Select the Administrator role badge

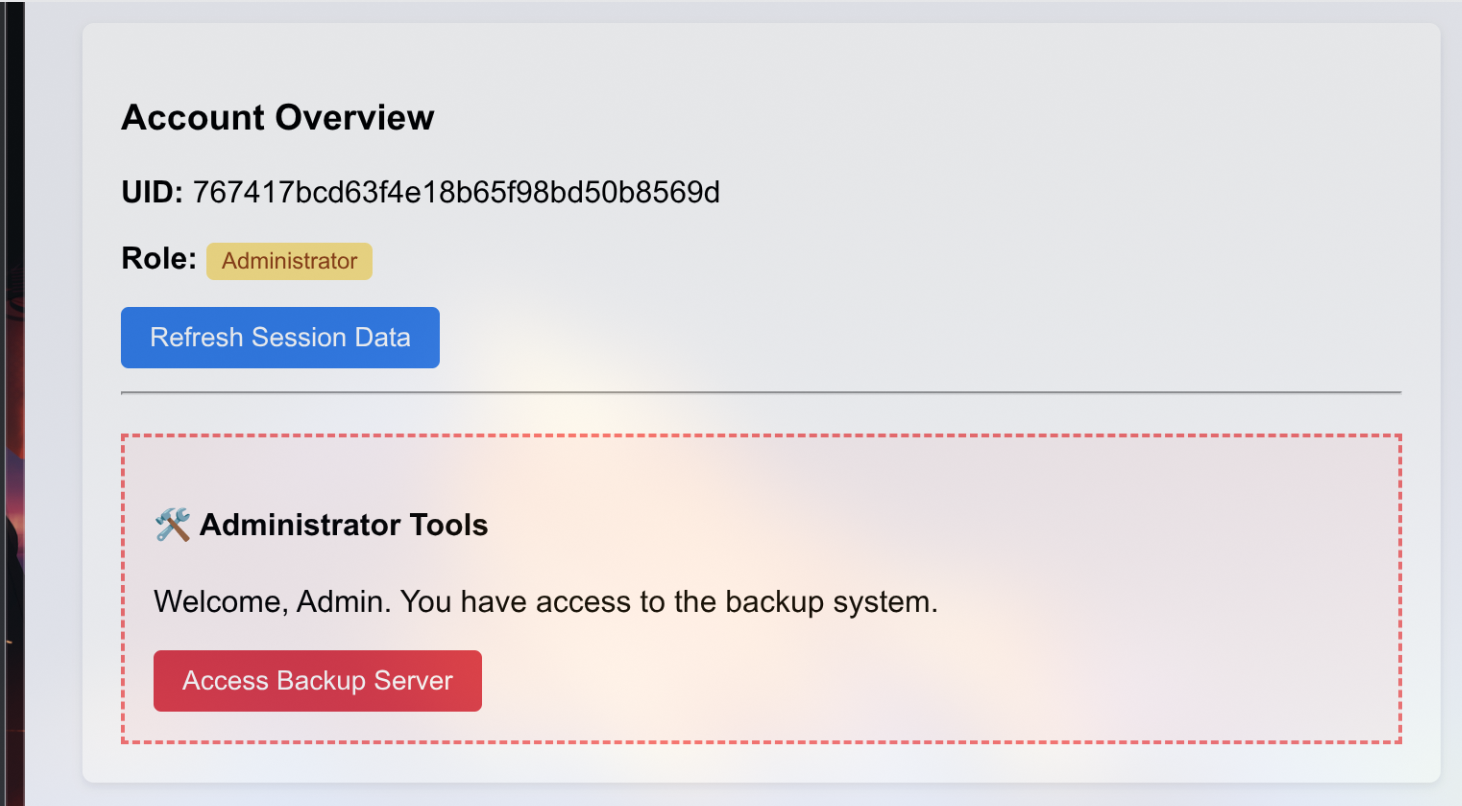(x=289, y=261)
